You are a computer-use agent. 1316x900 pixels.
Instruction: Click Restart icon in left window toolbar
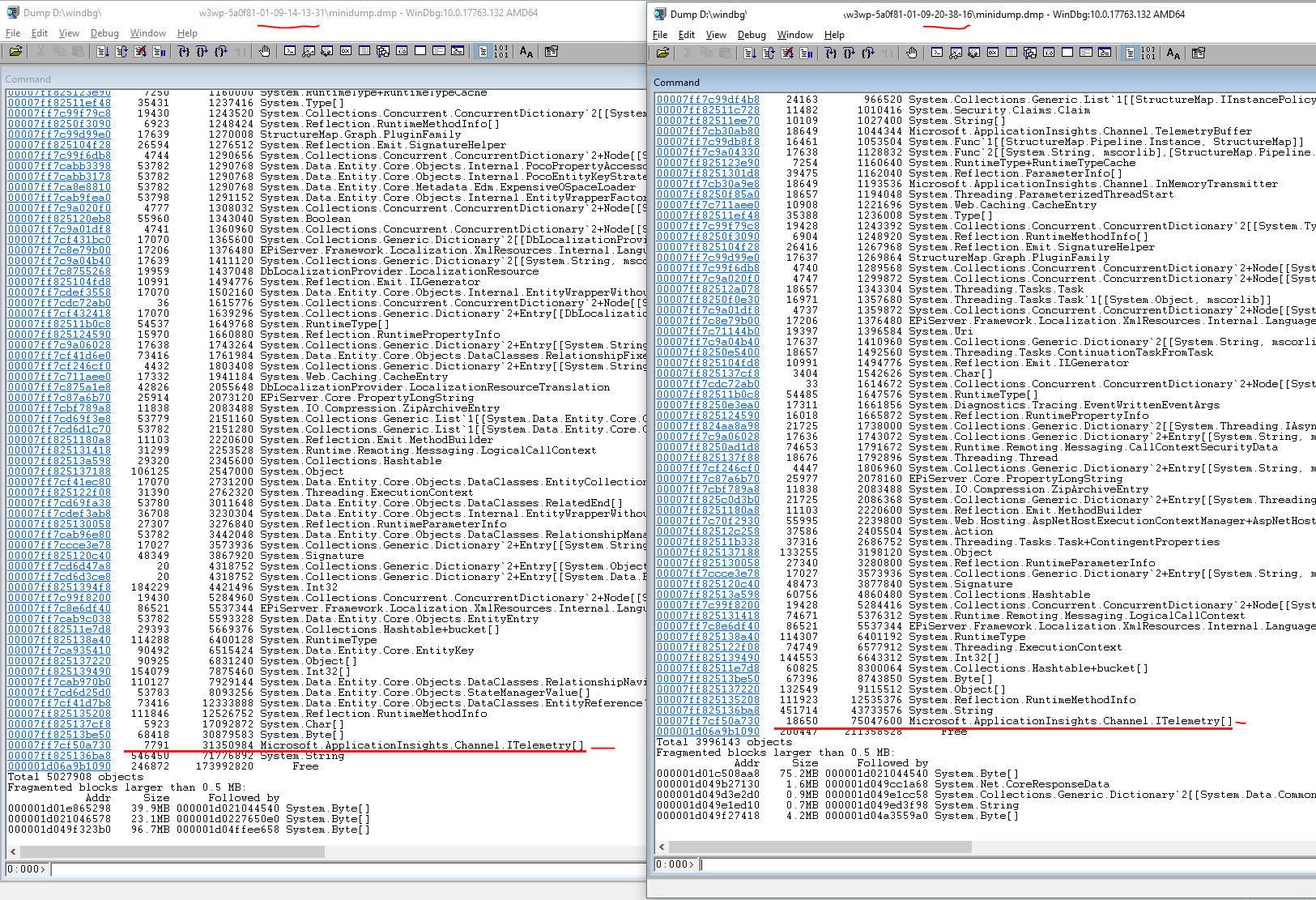(x=121, y=51)
